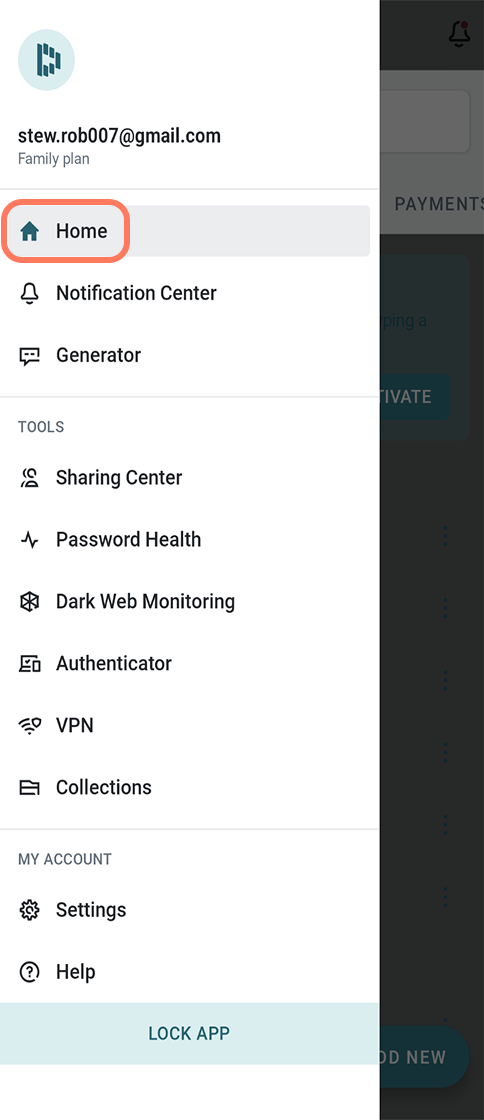Click the Help question mark icon
Image resolution: width=484 pixels, height=1120 pixels.
(29, 972)
